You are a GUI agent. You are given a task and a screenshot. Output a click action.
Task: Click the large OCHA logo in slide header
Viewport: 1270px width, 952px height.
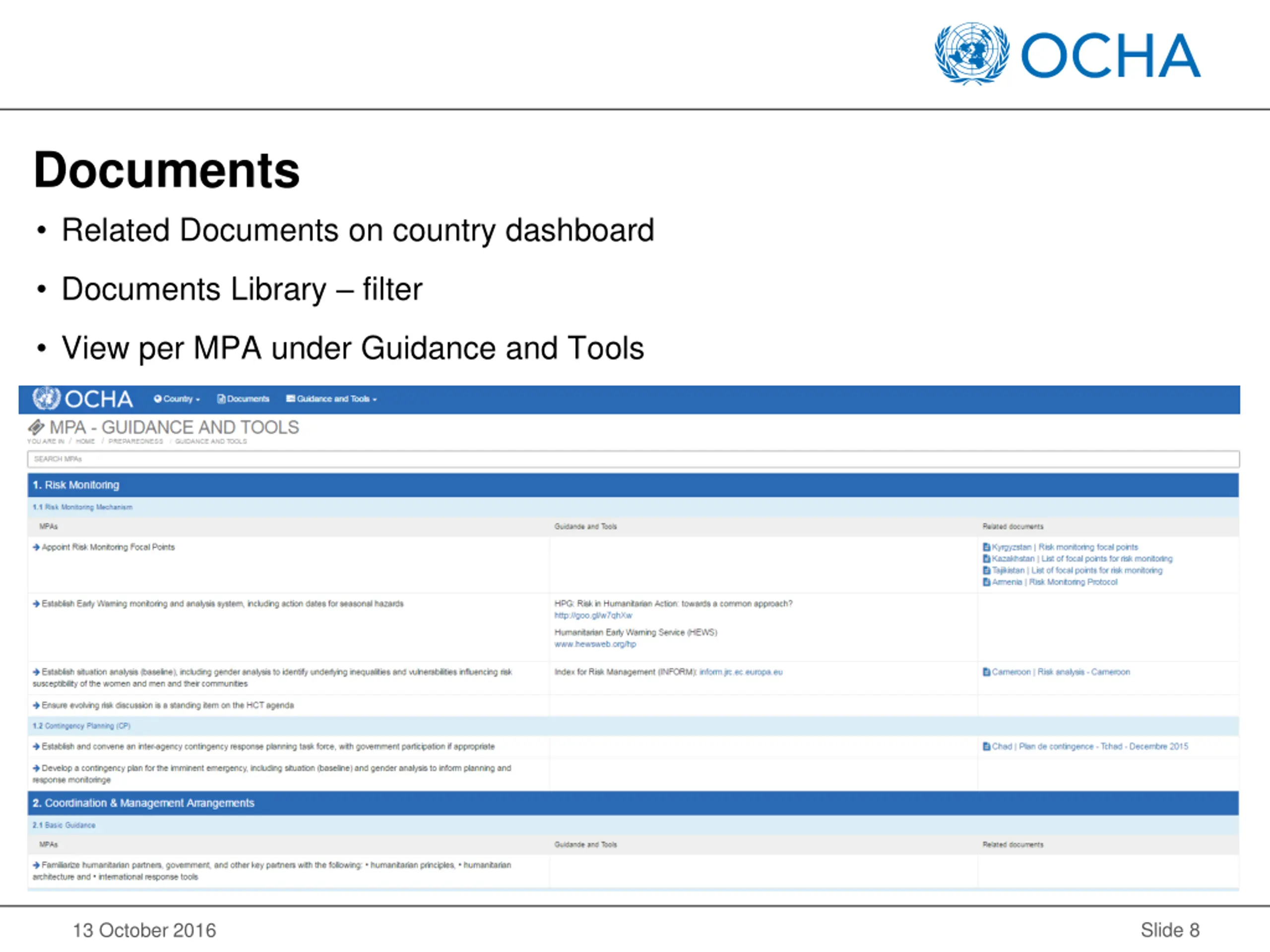(1067, 54)
